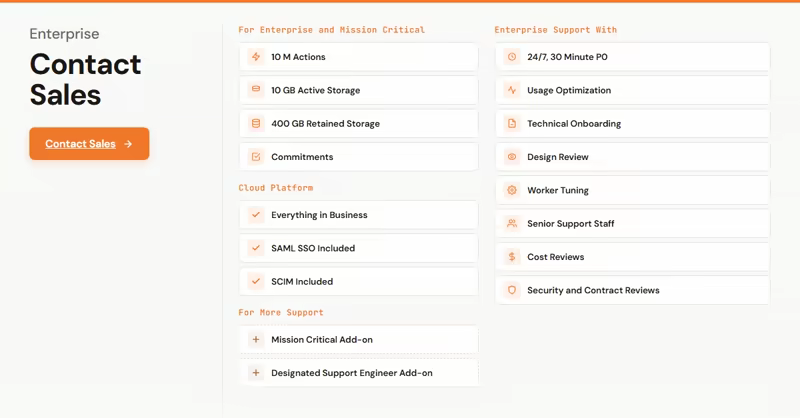Select the Worker Tuning text
800x418 pixels.
(558, 190)
